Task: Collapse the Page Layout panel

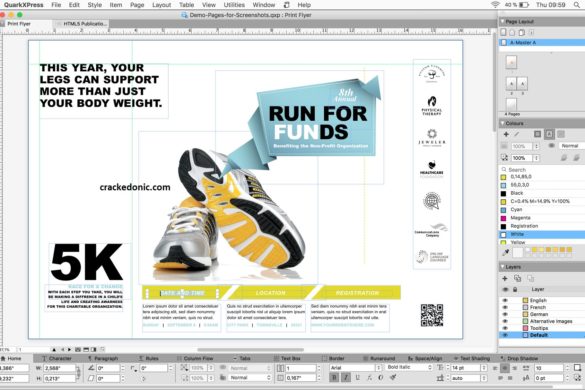Action: (502, 22)
